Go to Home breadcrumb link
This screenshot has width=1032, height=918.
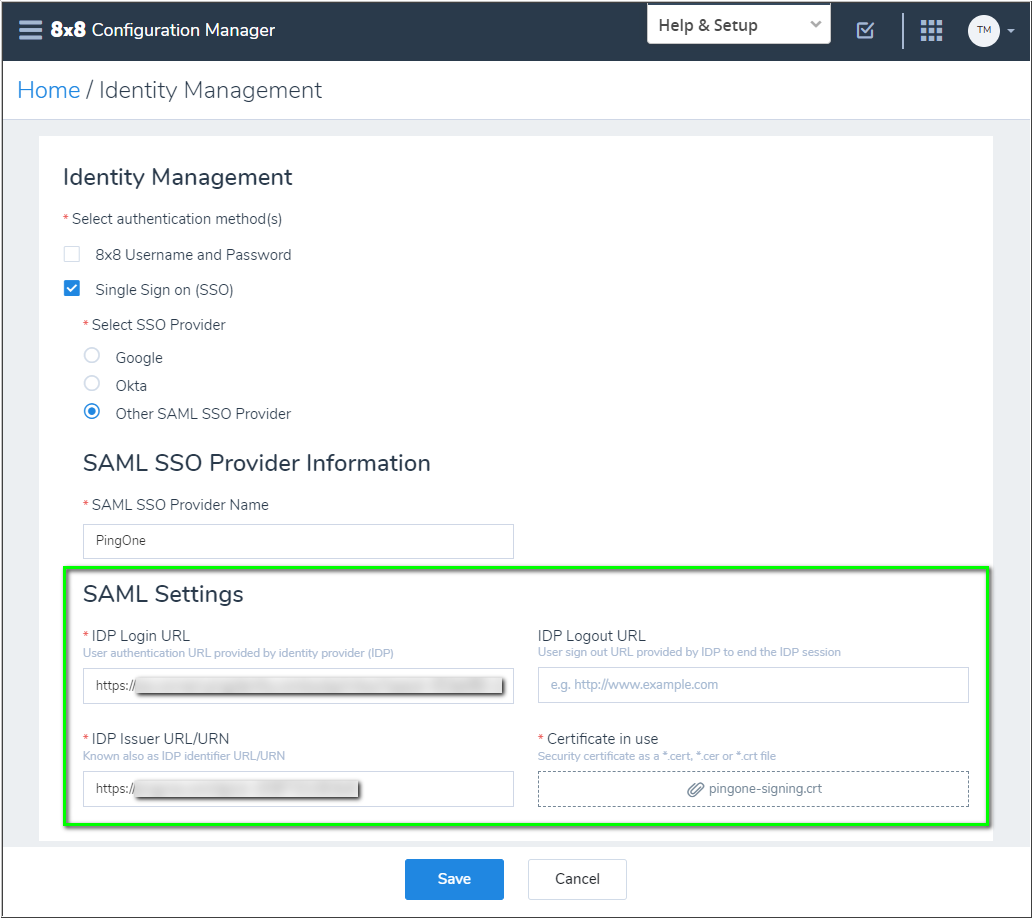[x=49, y=90]
